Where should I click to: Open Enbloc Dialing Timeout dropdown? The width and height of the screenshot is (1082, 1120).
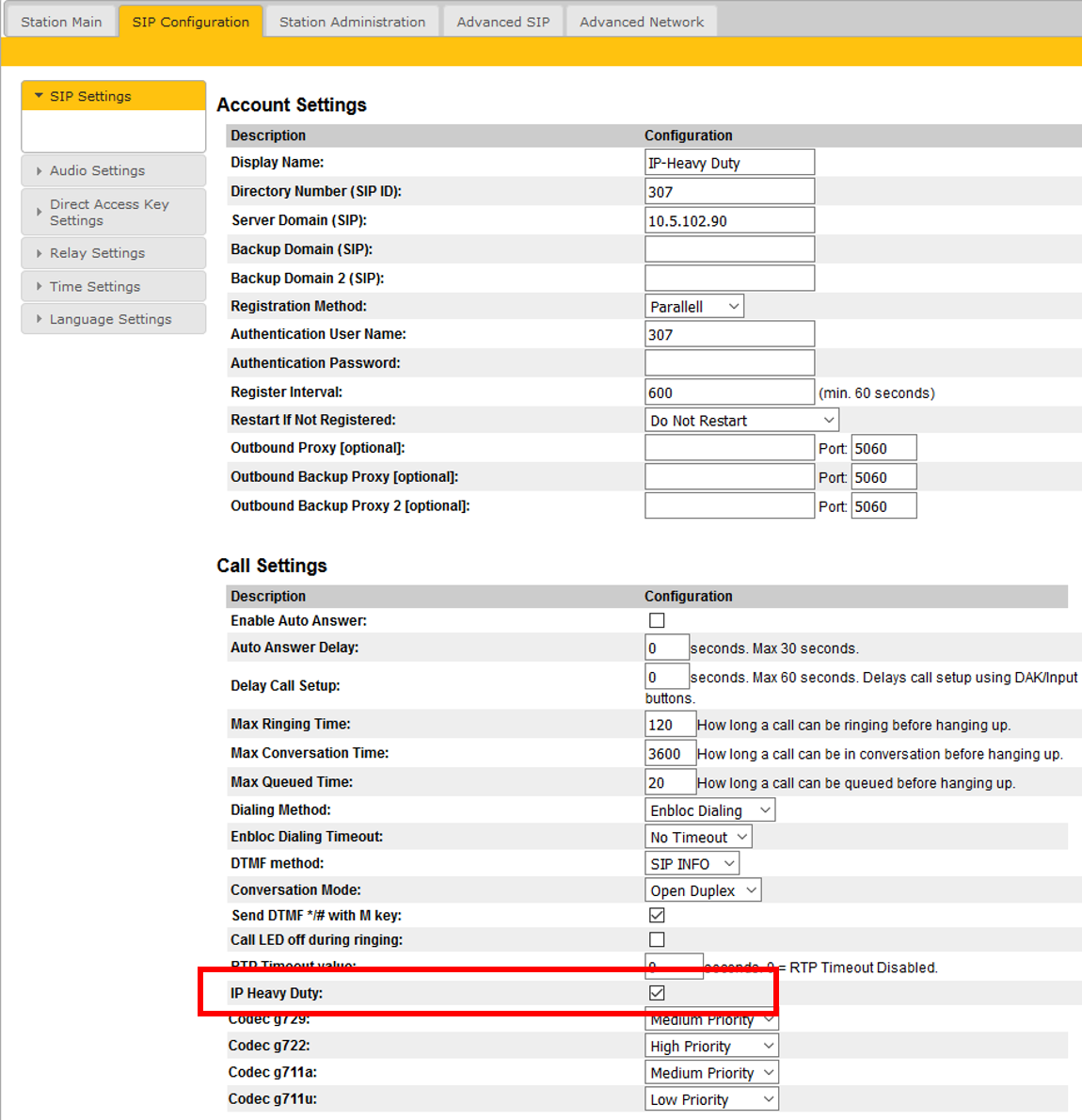coord(698,837)
